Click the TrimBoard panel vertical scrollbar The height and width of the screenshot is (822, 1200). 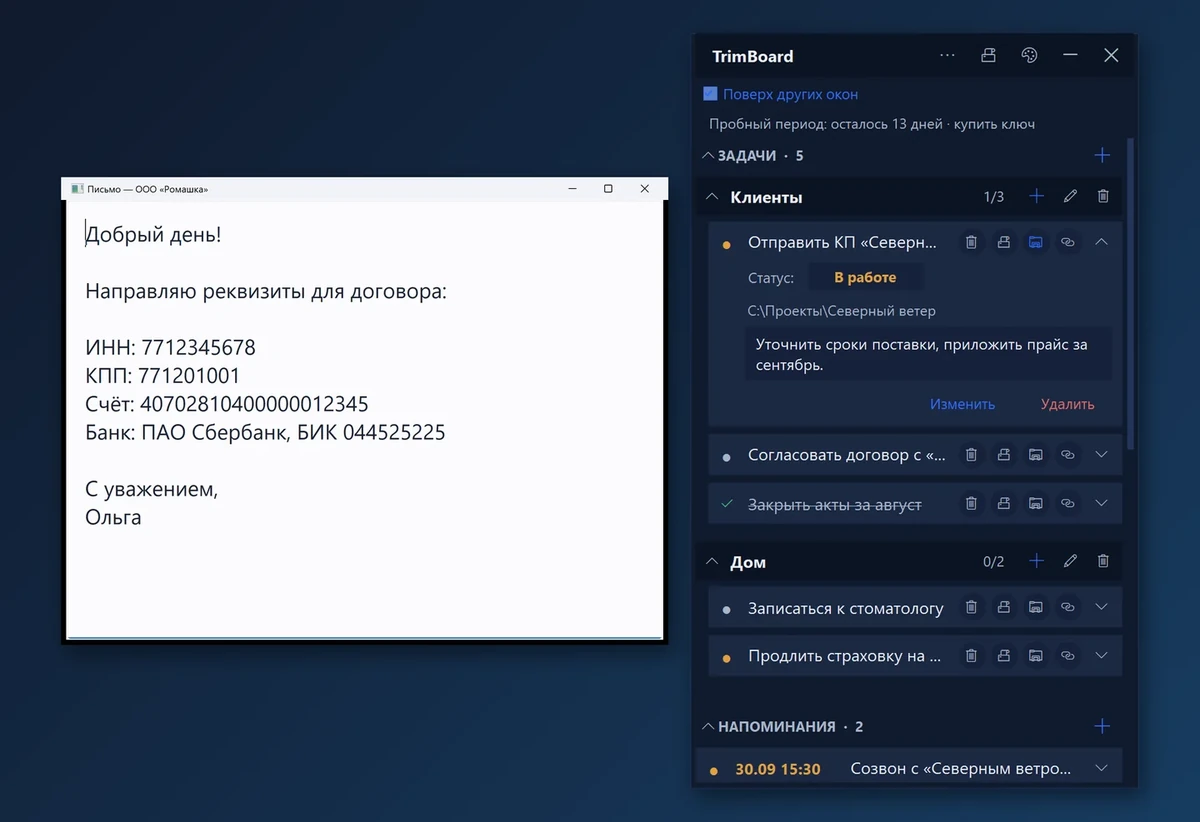pos(1131,293)
